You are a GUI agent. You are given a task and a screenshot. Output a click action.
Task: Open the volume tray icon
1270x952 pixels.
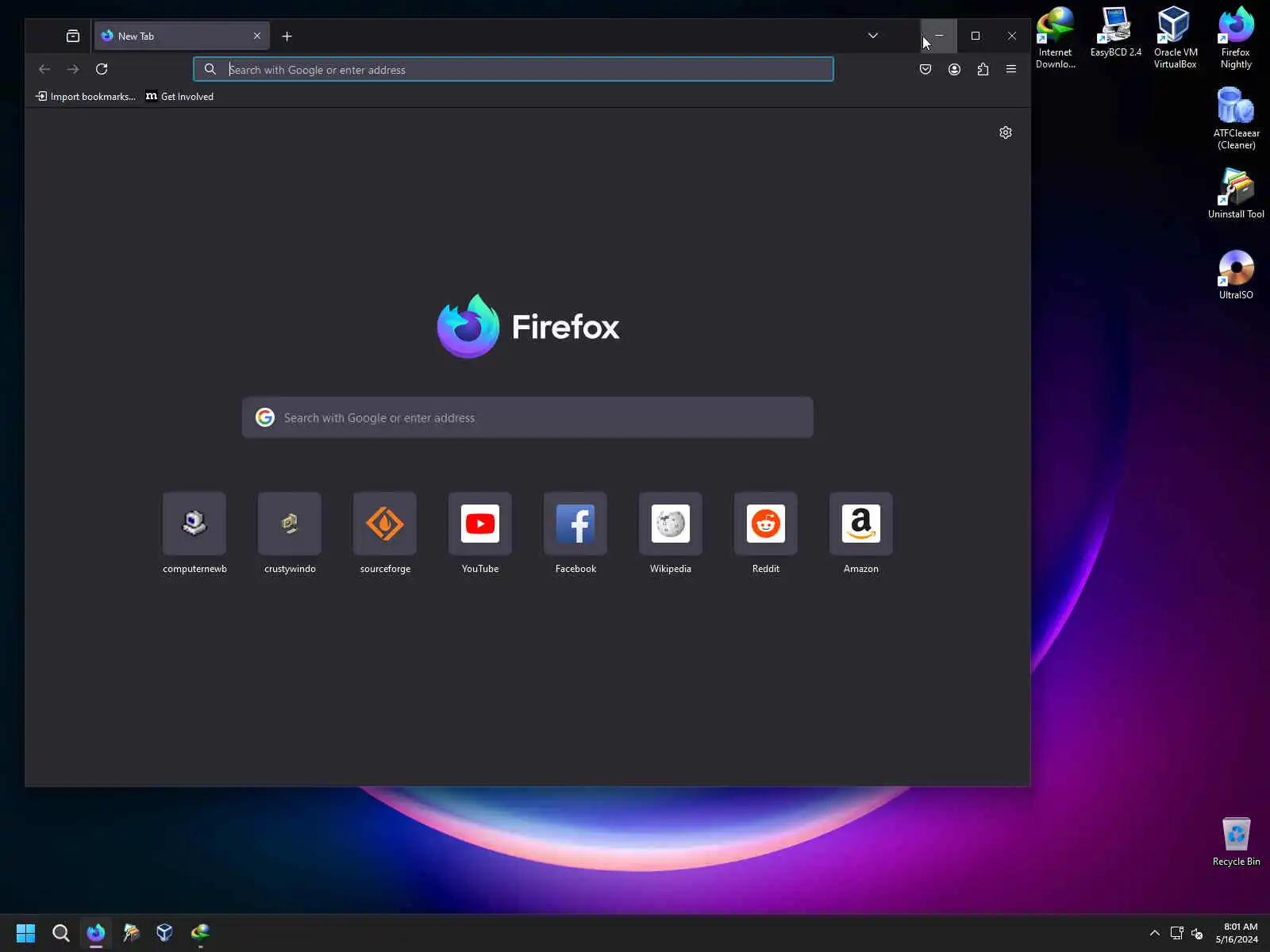[x=1197, y=933]
